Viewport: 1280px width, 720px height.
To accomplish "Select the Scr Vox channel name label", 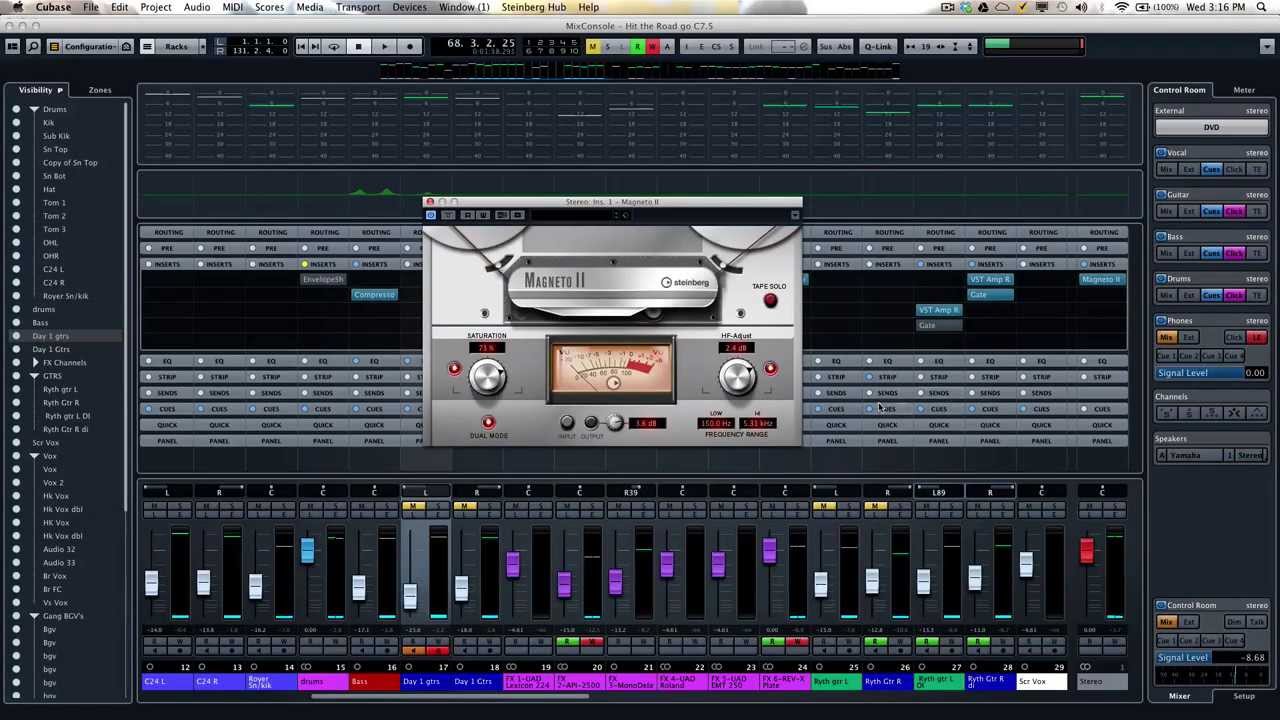I will [x=1041, y=682].
